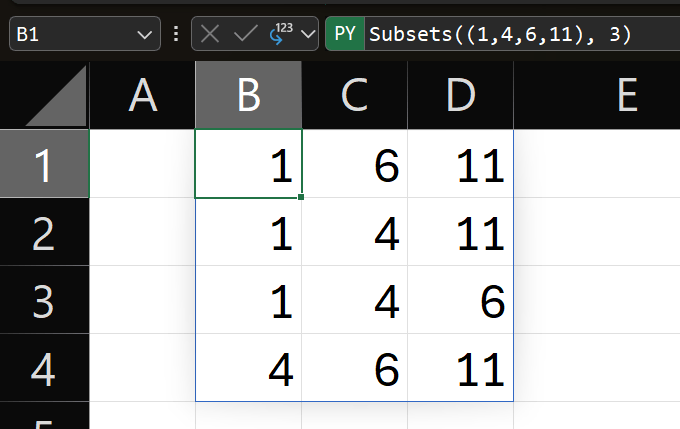Screen dimensions: 680x429
Task: Click empty cell A1
Action: coord(142,164)
